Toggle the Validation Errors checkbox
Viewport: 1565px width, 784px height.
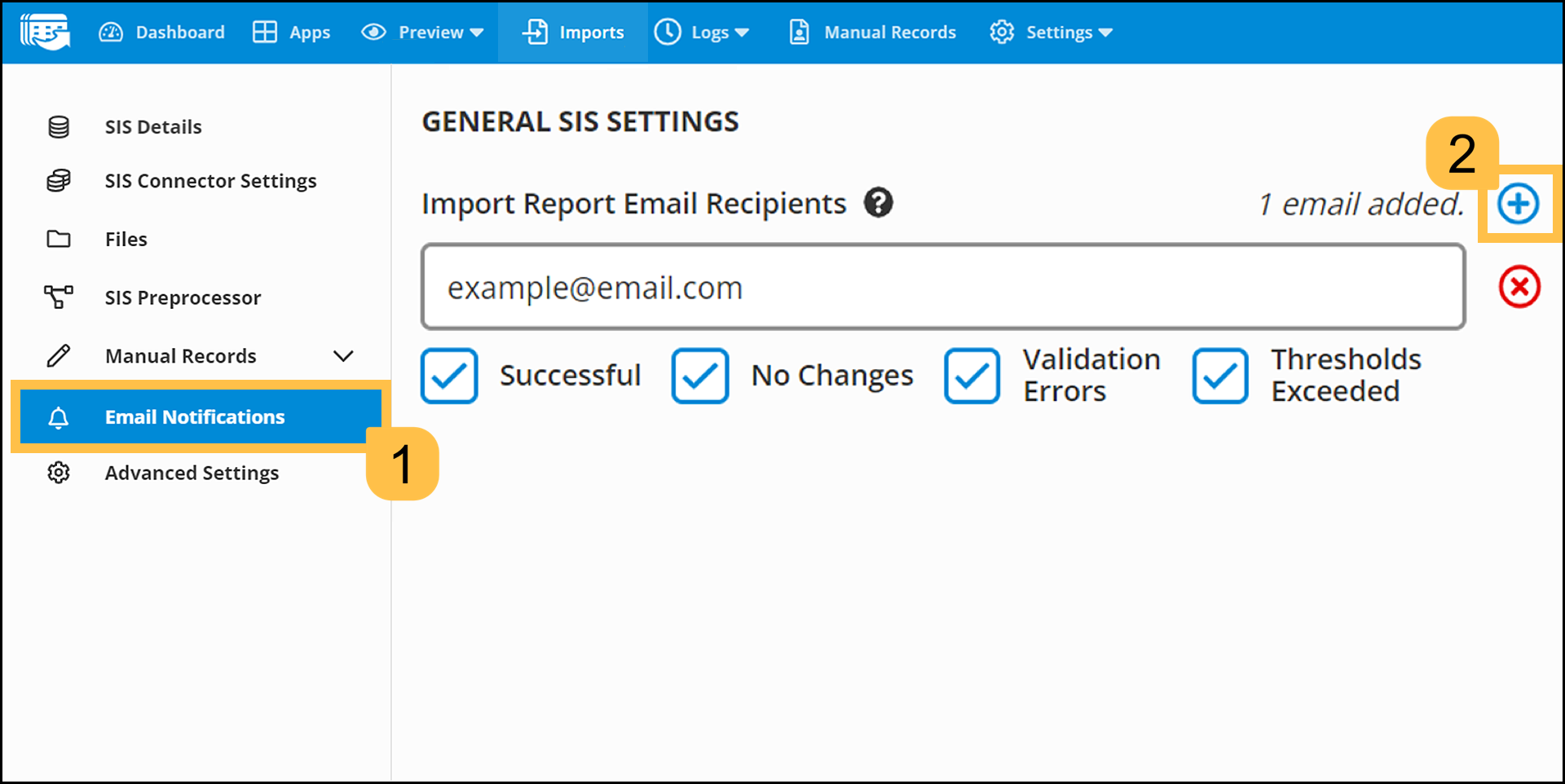[x=972, y=376]
